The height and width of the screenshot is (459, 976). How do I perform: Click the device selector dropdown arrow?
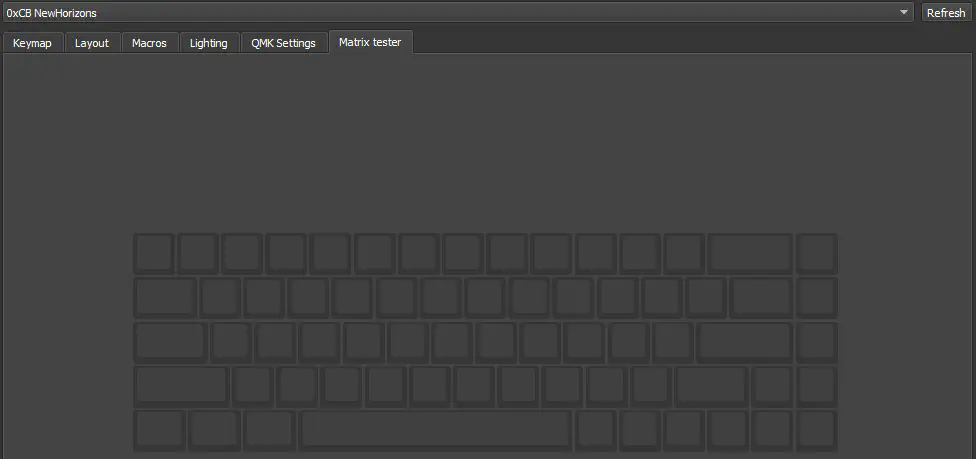(904, 13)
